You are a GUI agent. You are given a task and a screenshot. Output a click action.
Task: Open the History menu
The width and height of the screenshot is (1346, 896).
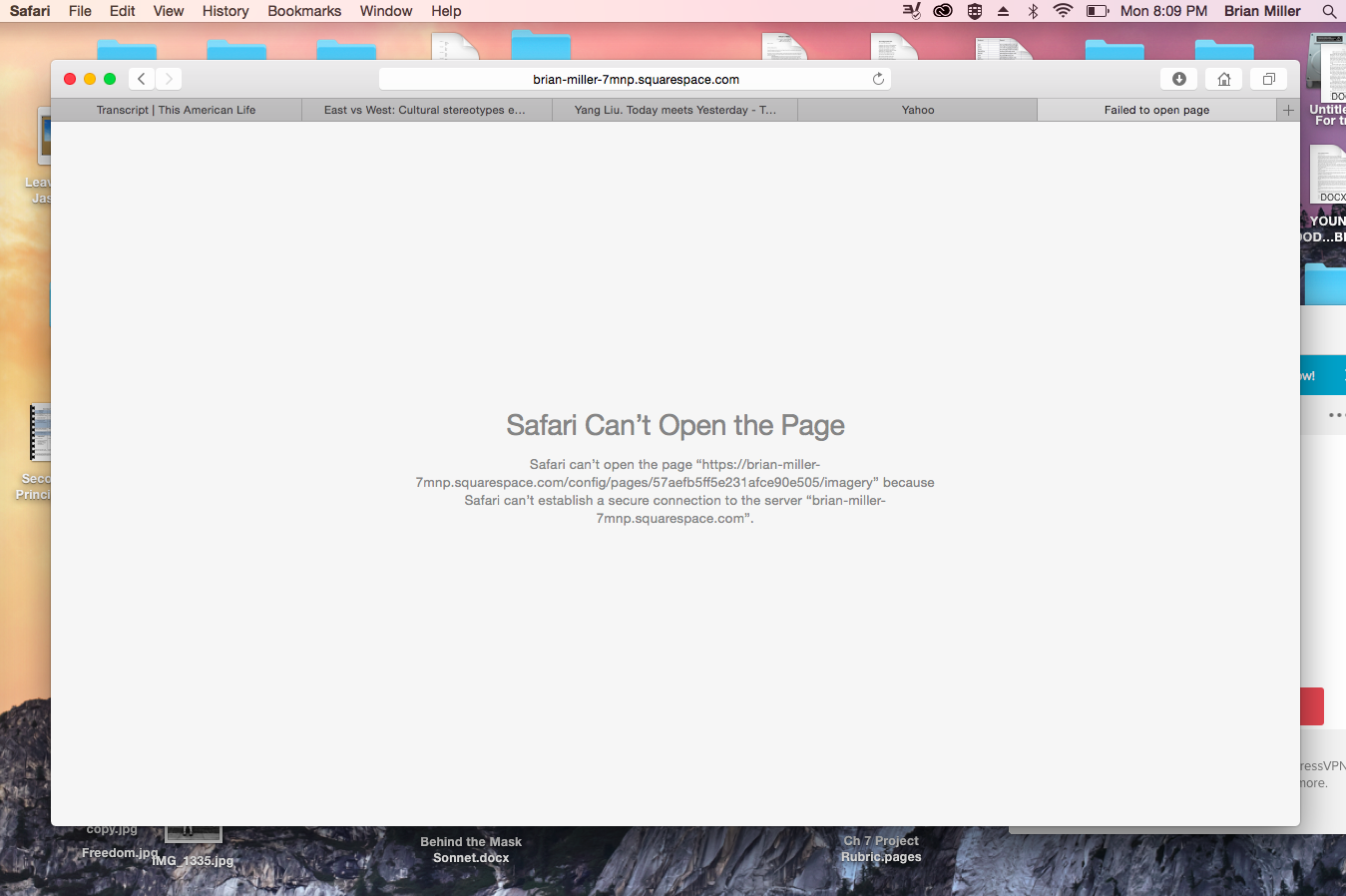pyautogui.click(x=225, y=11)
